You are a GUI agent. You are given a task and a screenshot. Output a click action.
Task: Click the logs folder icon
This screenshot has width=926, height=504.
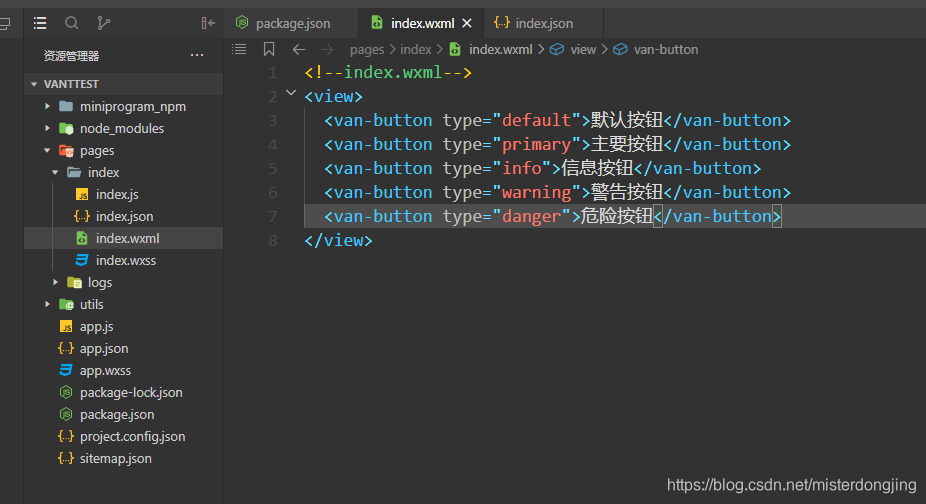point(74,282)
